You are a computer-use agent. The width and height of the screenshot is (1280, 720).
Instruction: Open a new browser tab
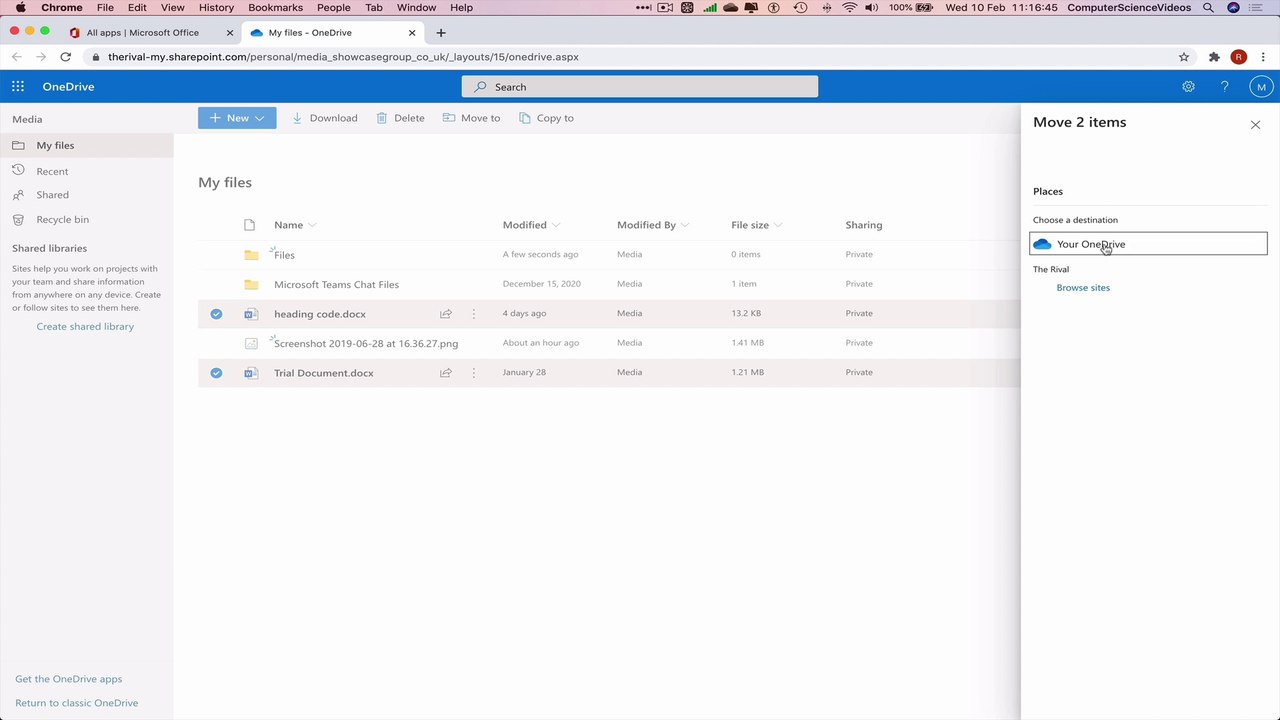441,33
